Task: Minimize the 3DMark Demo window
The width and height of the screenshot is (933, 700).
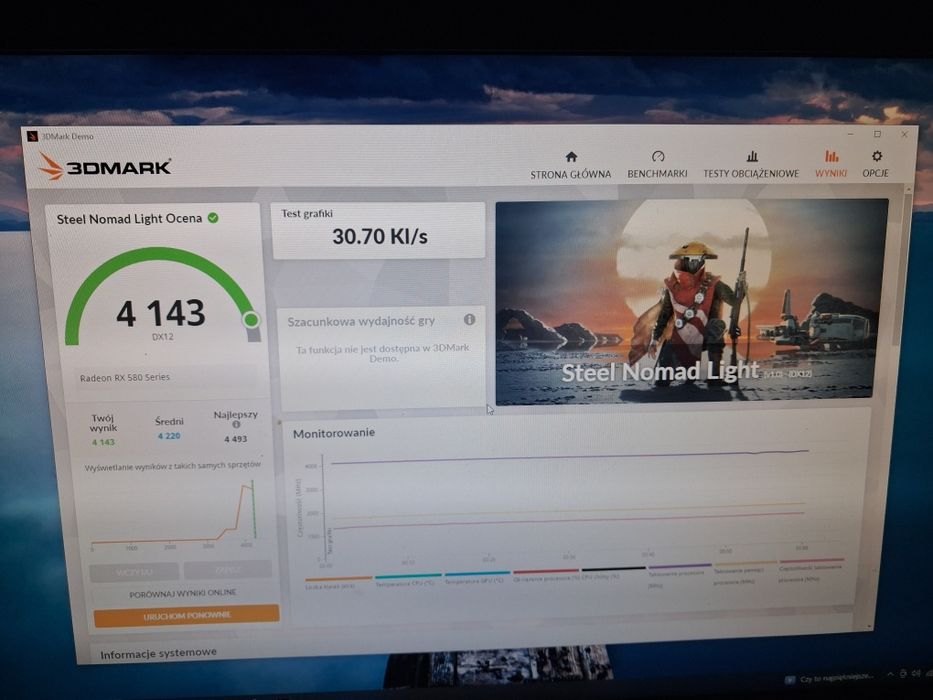Action: click(850, 133)
